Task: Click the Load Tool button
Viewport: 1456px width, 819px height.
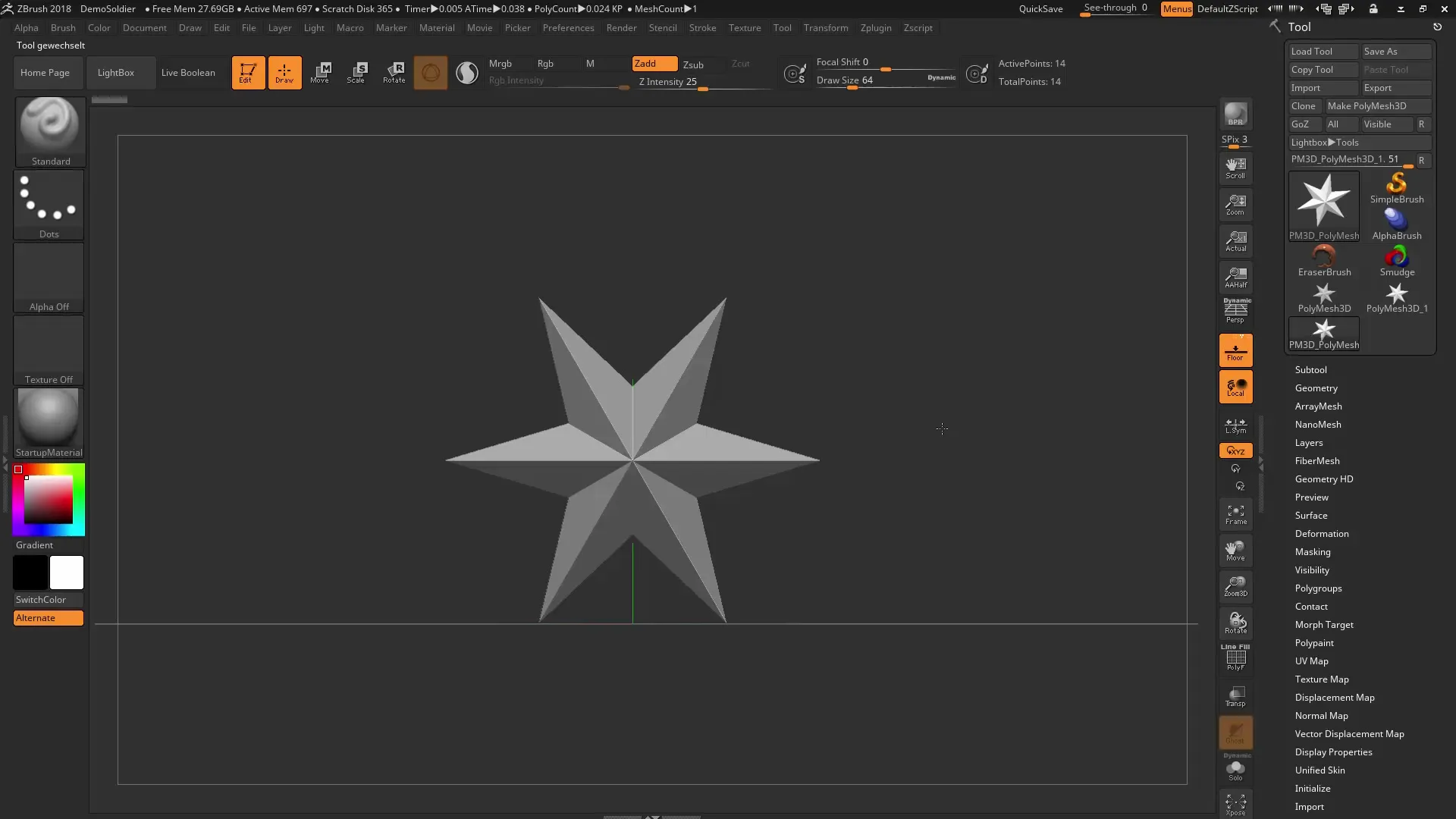Action: (1323, 52)
